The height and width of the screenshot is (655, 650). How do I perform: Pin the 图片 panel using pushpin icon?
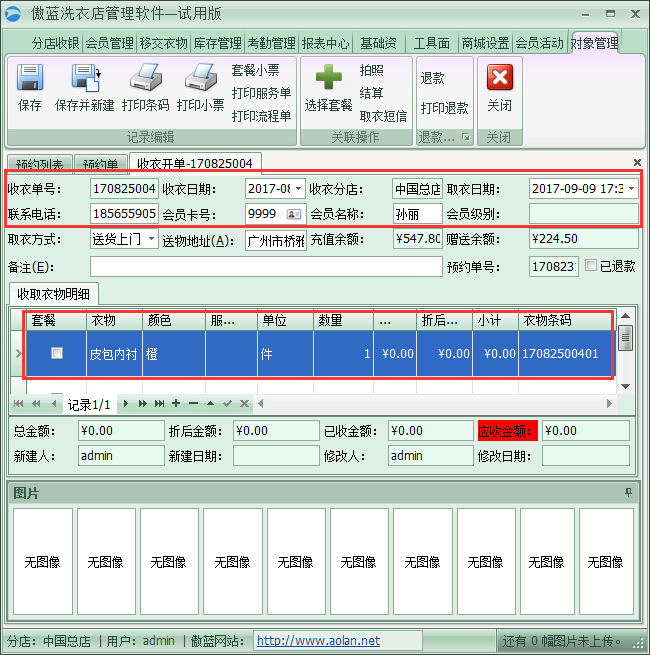pyautogui.click(x=628, y=493)
